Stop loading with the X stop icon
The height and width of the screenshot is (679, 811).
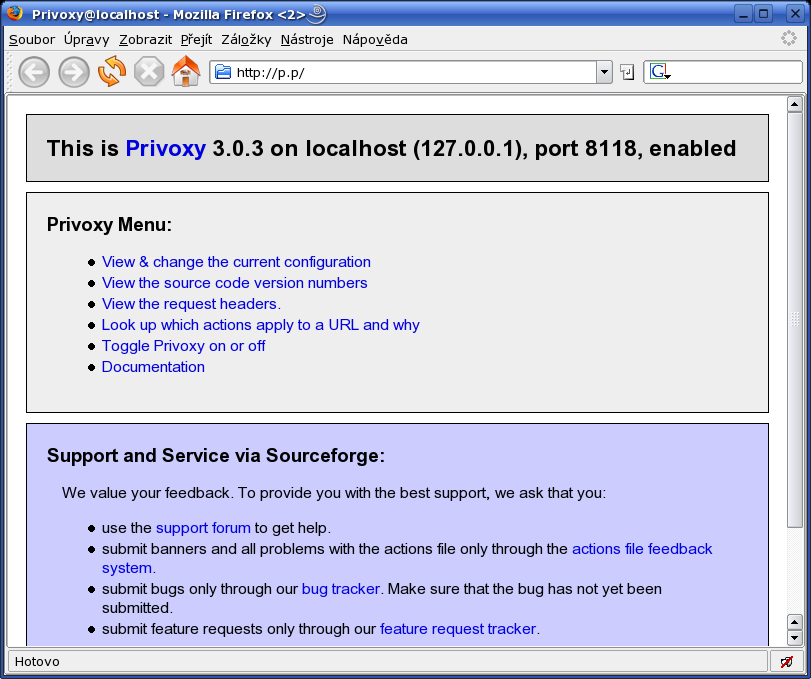click(x=149, y=71)
